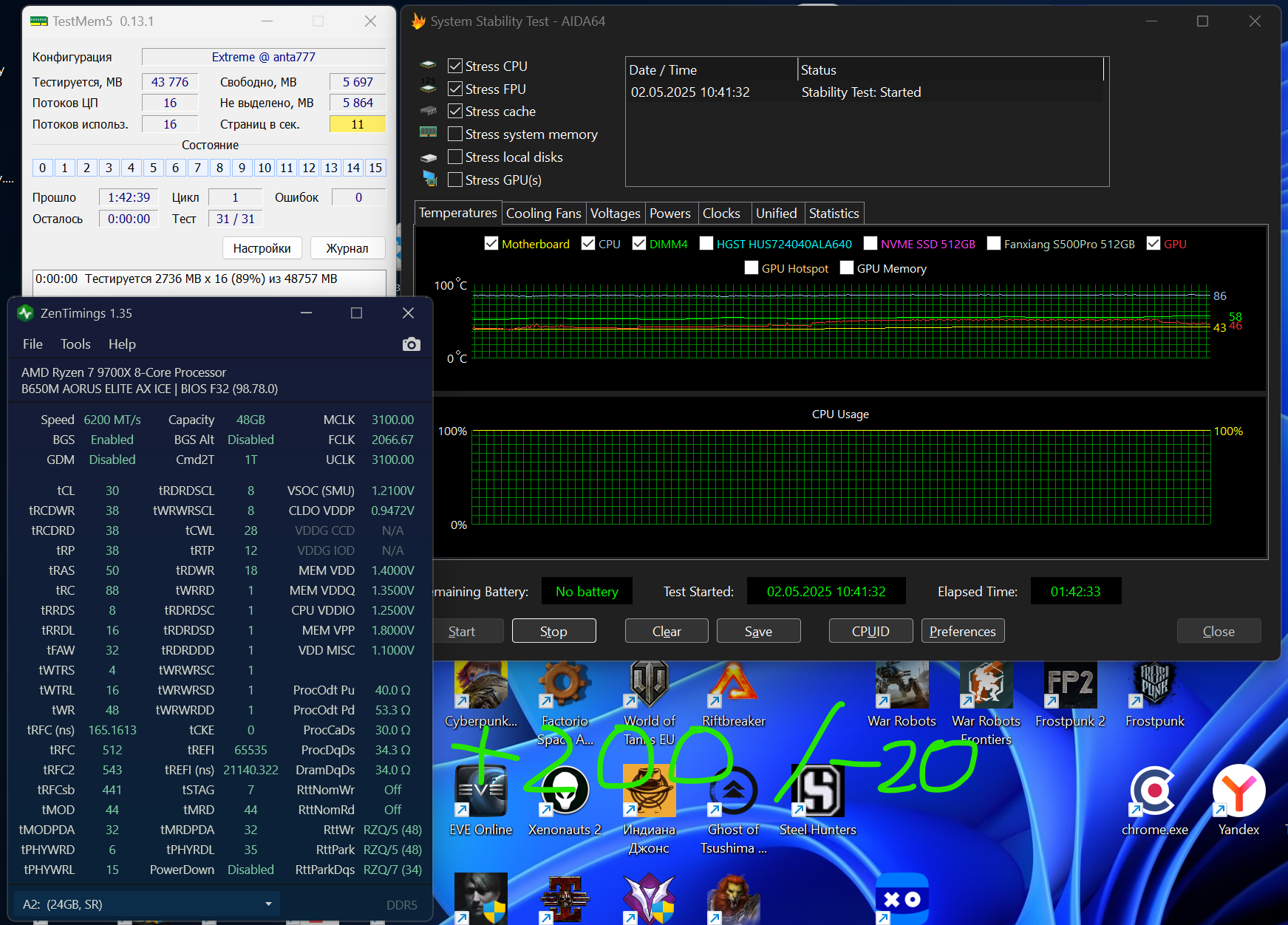Open ZenTimings Help menu
Viewport: 1288px width, 925px height.
[x=122, y=344]
